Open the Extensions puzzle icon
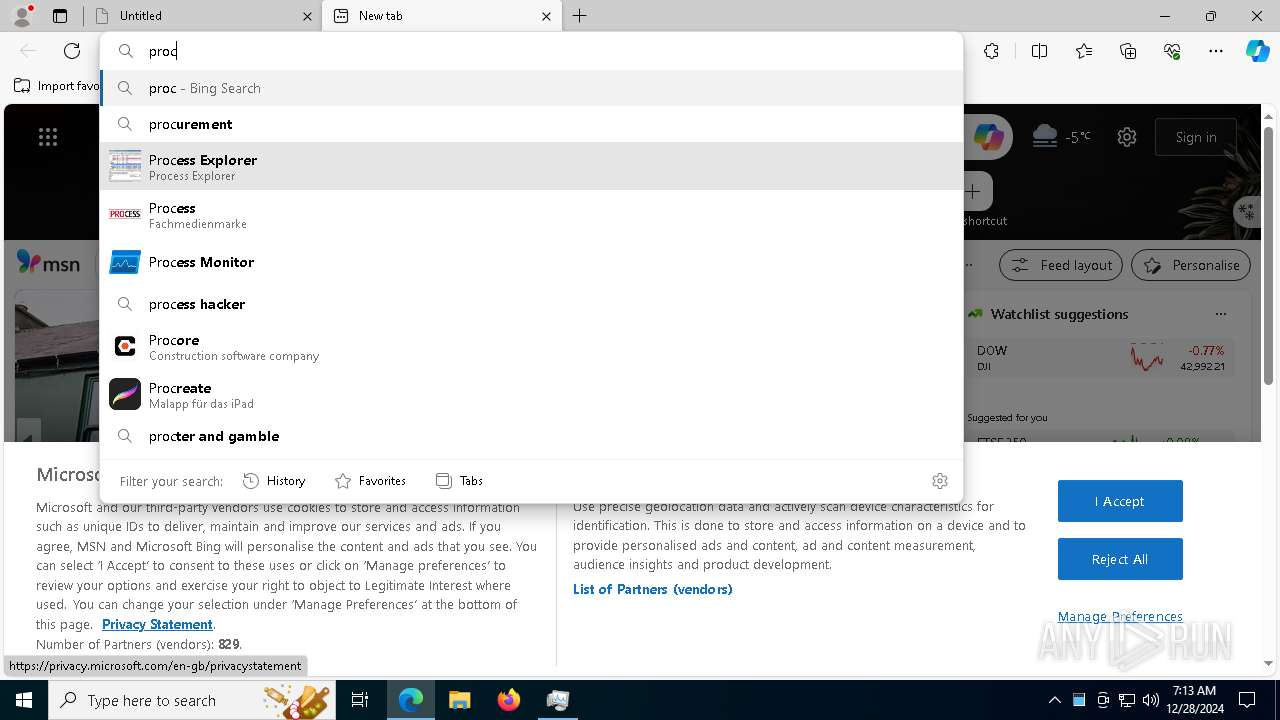Viewport: 1280px width, 720px height. (x=991, y=51)
